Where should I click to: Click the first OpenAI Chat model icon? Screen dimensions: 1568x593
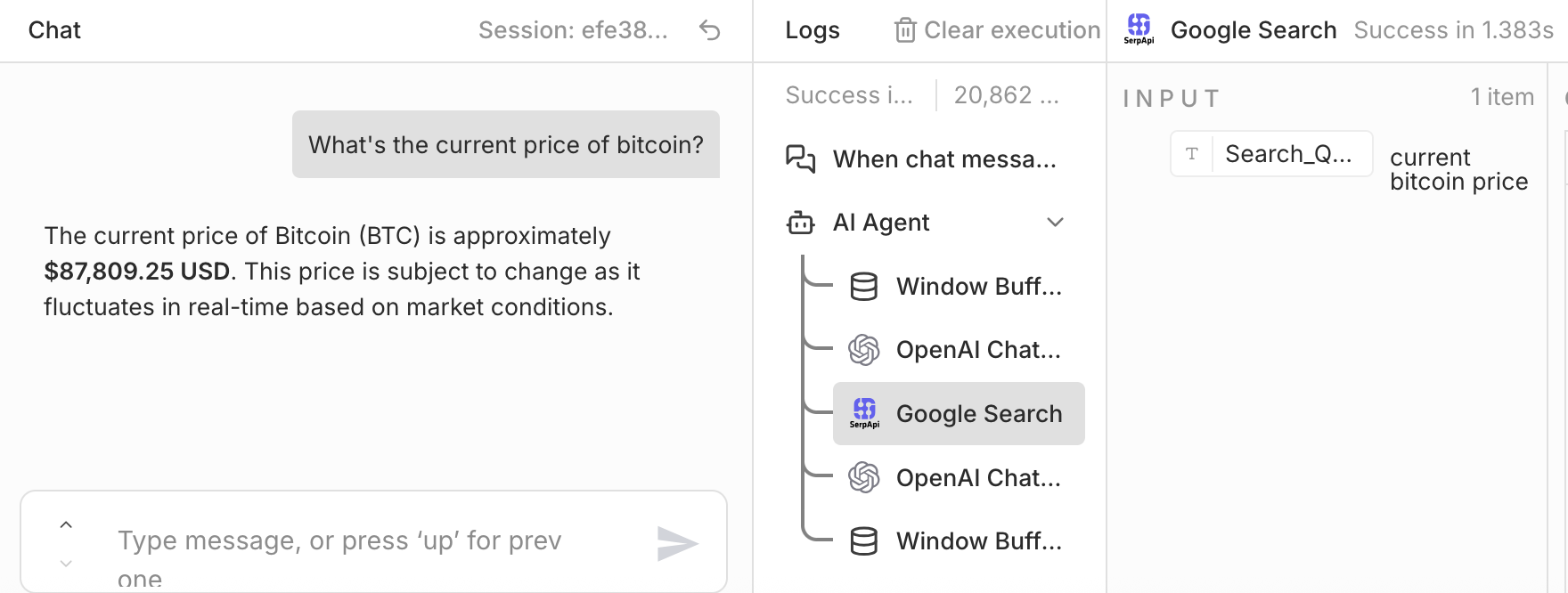[x=863, y=350]
